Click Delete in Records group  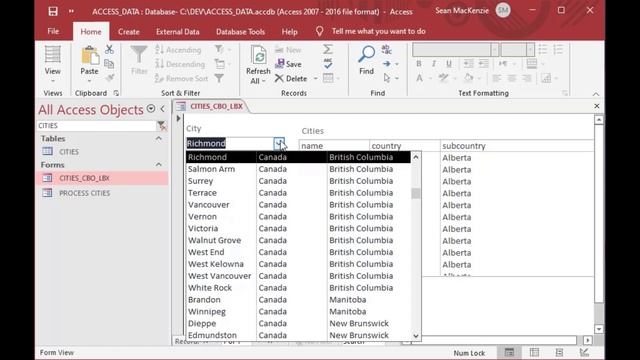291,78
